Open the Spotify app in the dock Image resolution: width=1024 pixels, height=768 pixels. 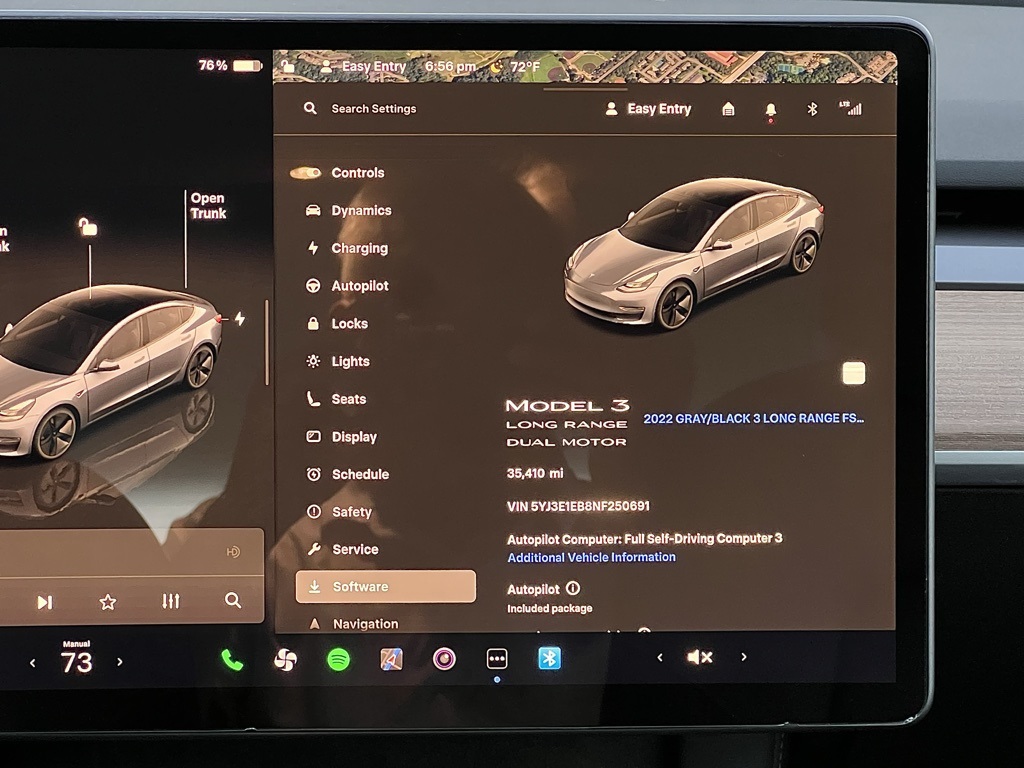(339, 659)
